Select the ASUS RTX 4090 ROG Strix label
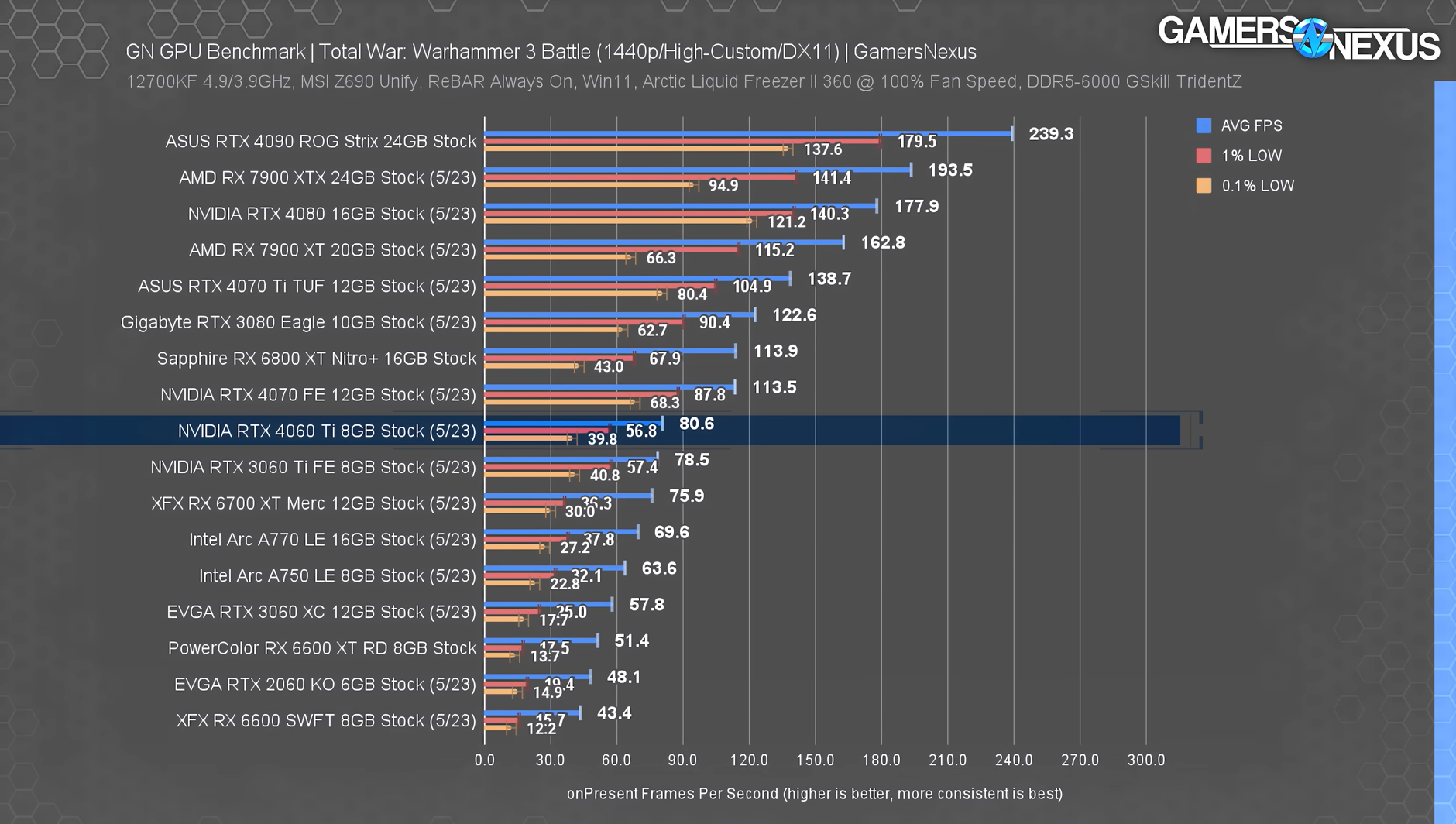The image size is (1456, 824). [321, 142]
